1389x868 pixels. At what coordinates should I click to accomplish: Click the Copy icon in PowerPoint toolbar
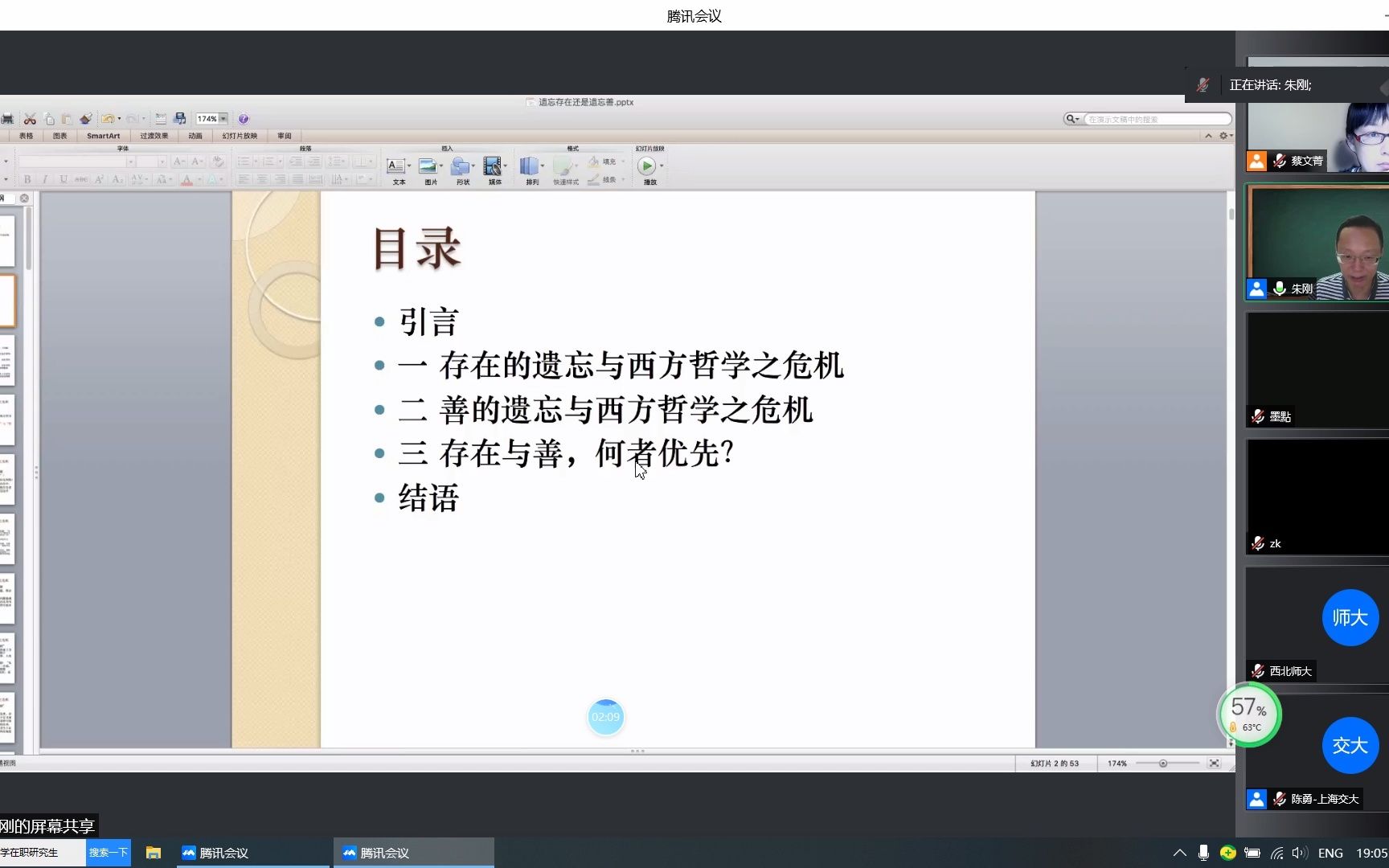click(x=49, y=119)
